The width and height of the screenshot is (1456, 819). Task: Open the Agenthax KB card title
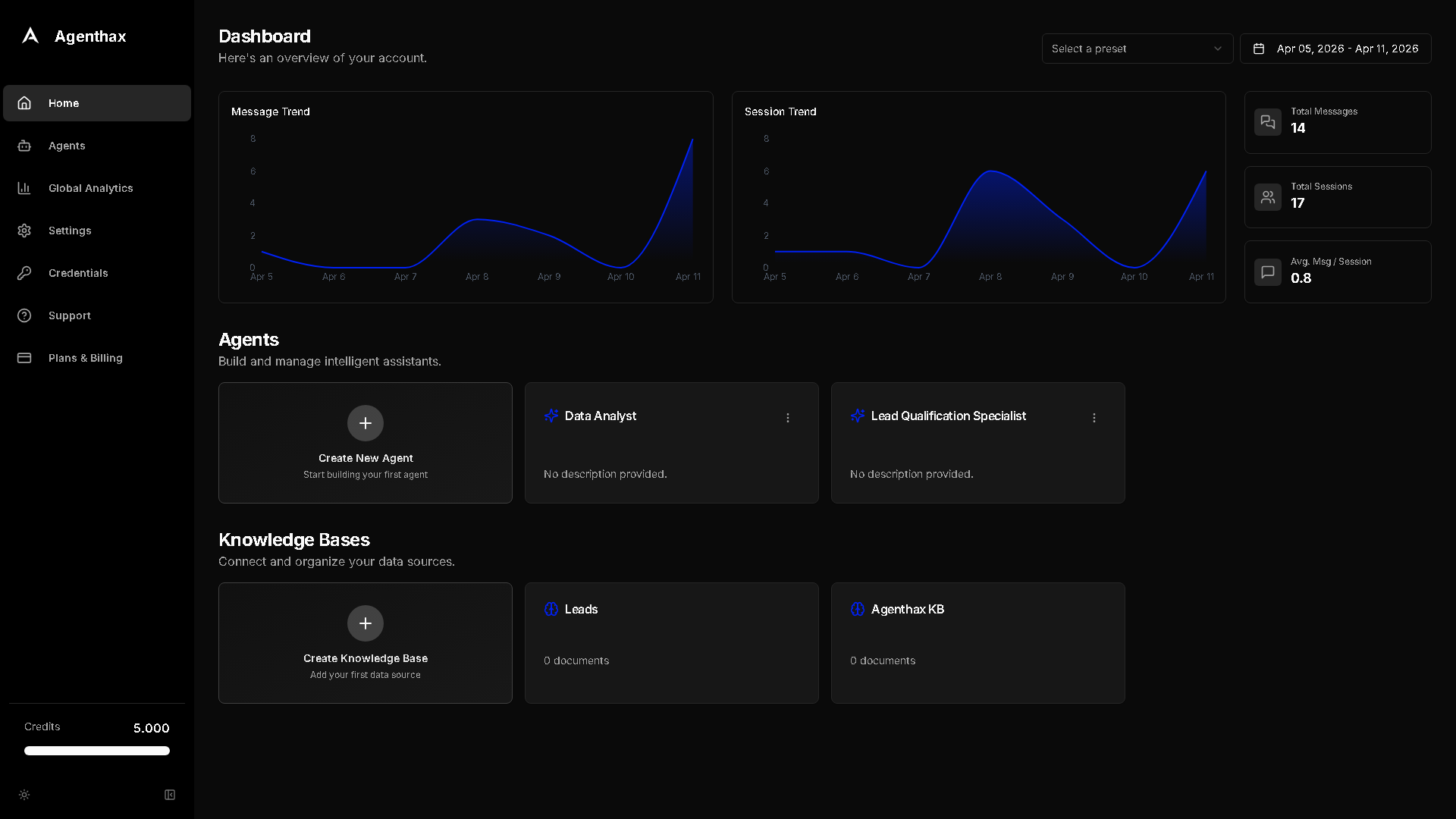[x=908, y=609]
